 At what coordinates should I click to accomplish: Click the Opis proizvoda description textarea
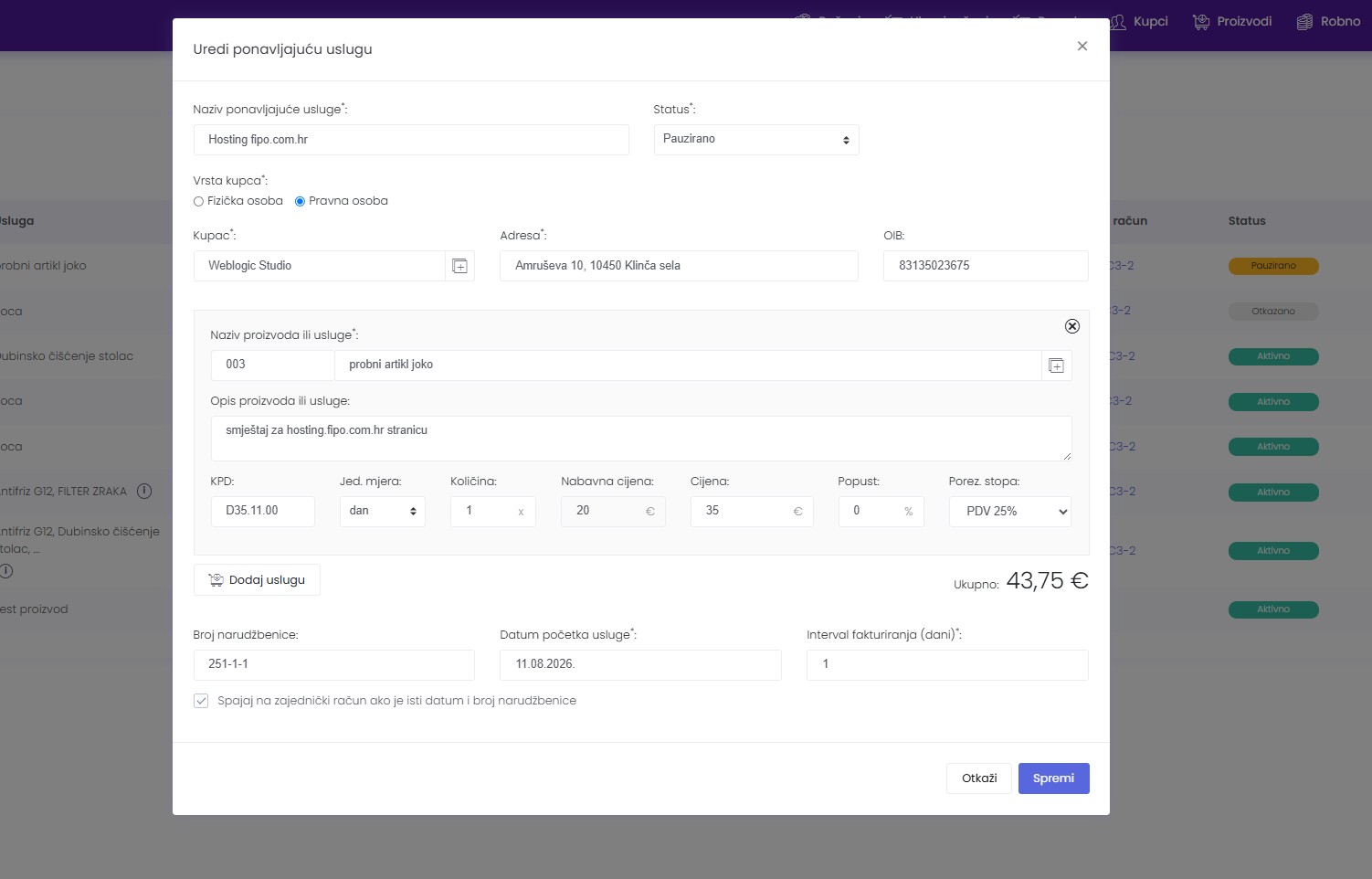pyautogui.click(x=641, y=439)
